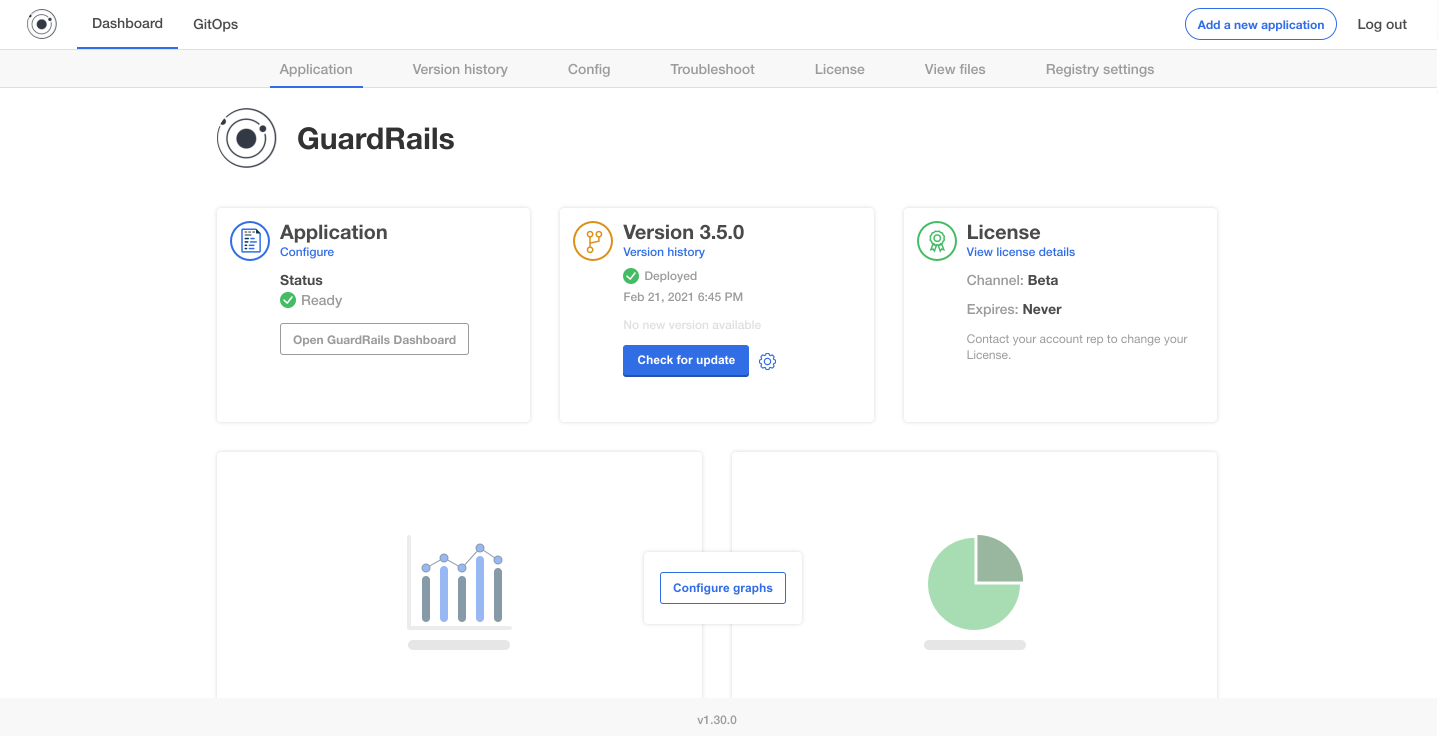Click the large GuardRails application logo
1438x736 pixels.
point(246,138)
